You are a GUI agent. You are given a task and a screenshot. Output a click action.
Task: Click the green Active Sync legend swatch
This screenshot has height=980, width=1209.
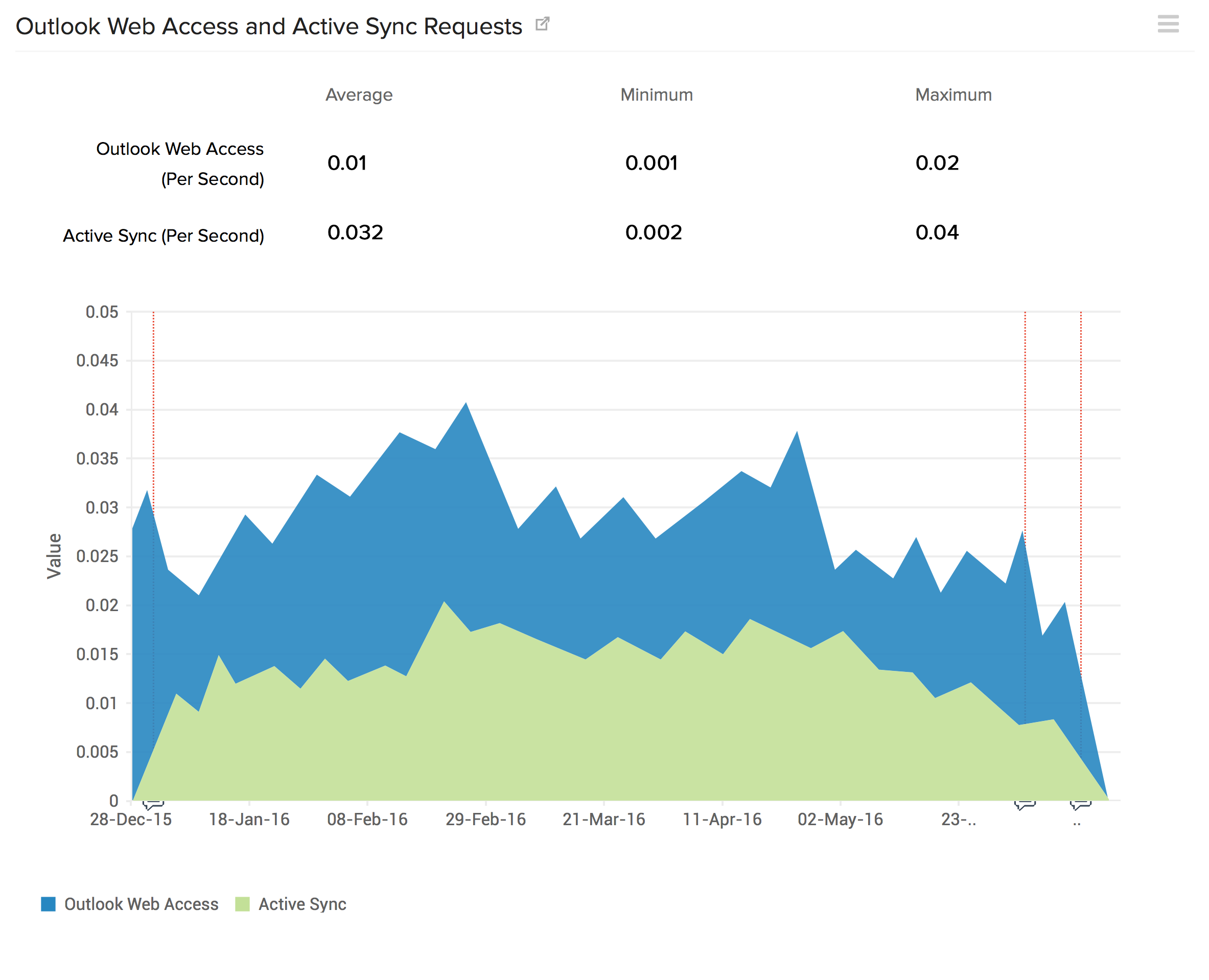pos(243,904)
